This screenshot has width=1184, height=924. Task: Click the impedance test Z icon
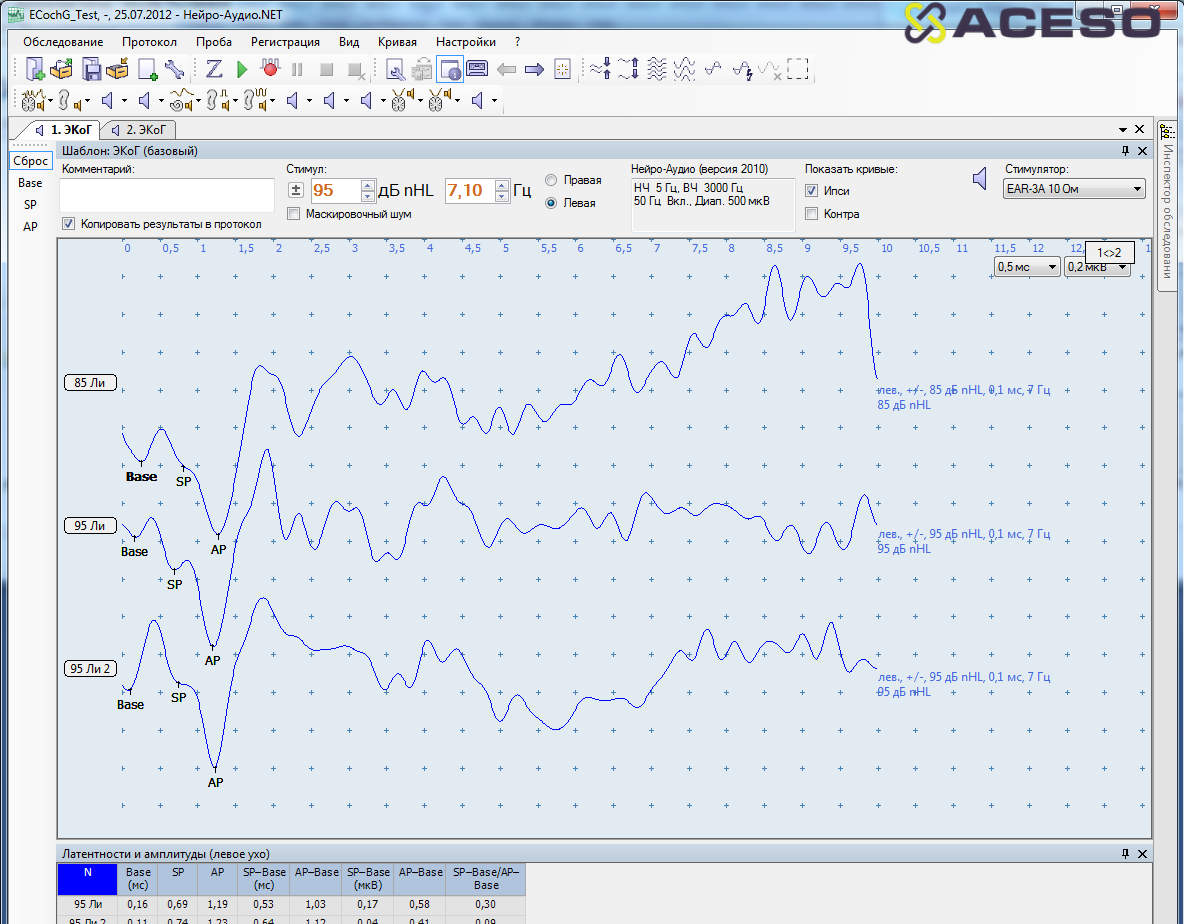[214, 69]
